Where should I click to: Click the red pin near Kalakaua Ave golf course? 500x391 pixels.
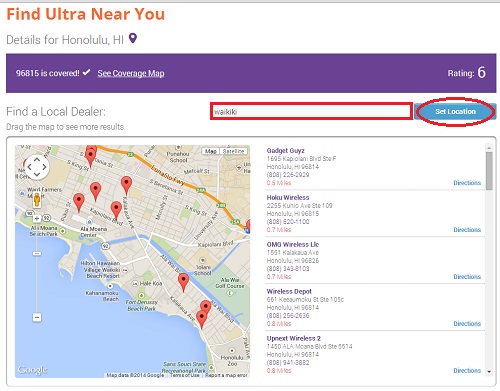[x=183, y=282]
